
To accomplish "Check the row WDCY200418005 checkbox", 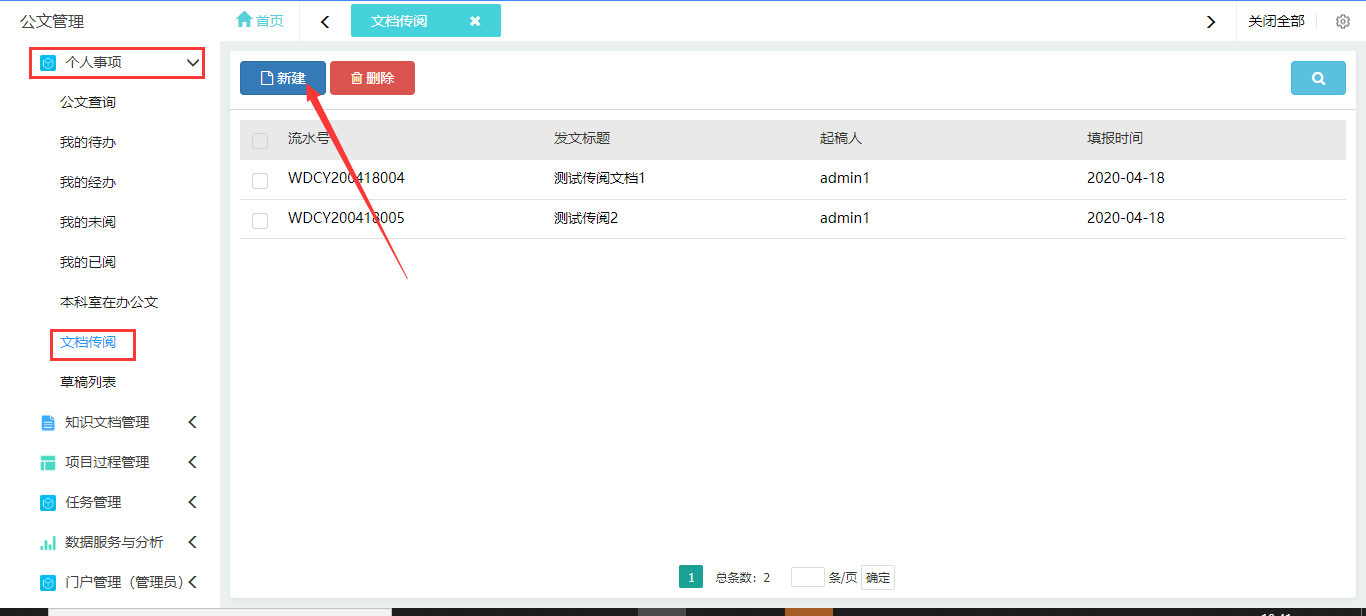I will pyautogui.click(x=260, y=220).
